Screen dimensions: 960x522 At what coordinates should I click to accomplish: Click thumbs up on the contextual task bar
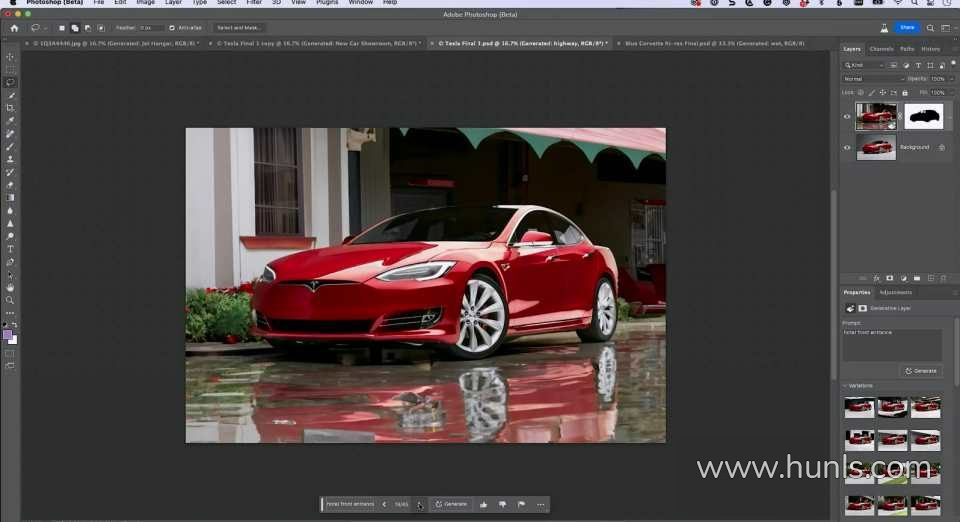click(x=483, y=504)
